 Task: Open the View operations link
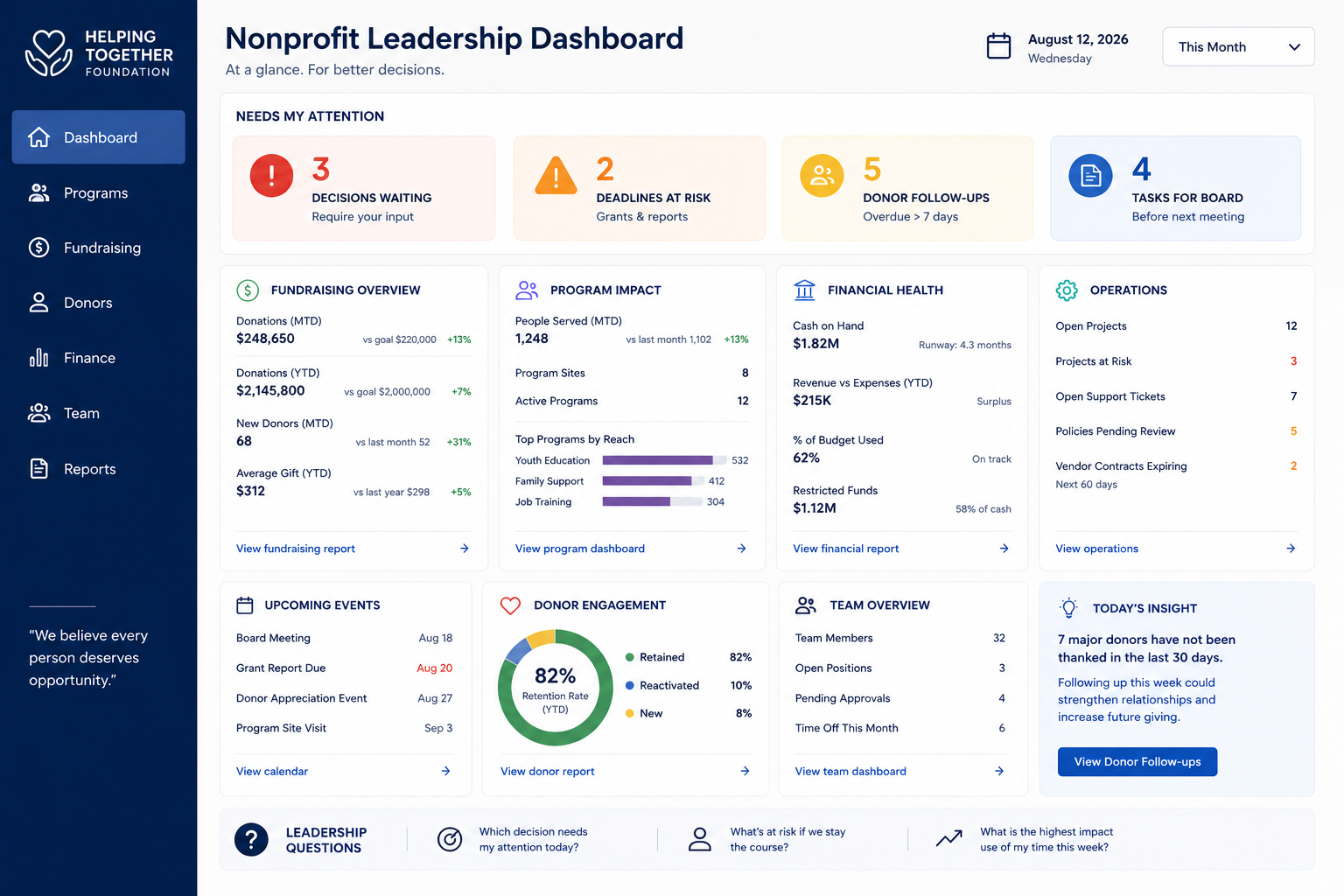[x=1096, y=549]
